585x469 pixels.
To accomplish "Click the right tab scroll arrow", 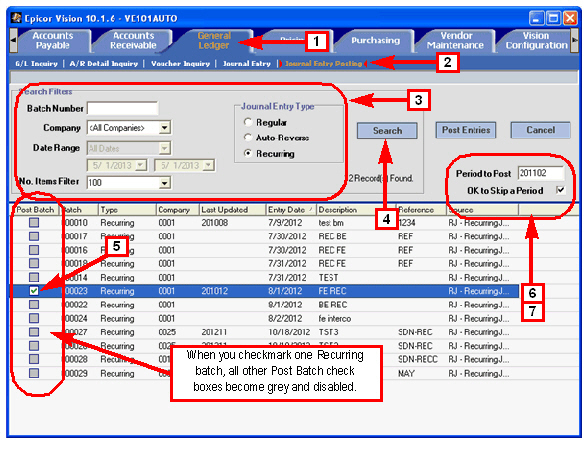I will pos(574,40).
